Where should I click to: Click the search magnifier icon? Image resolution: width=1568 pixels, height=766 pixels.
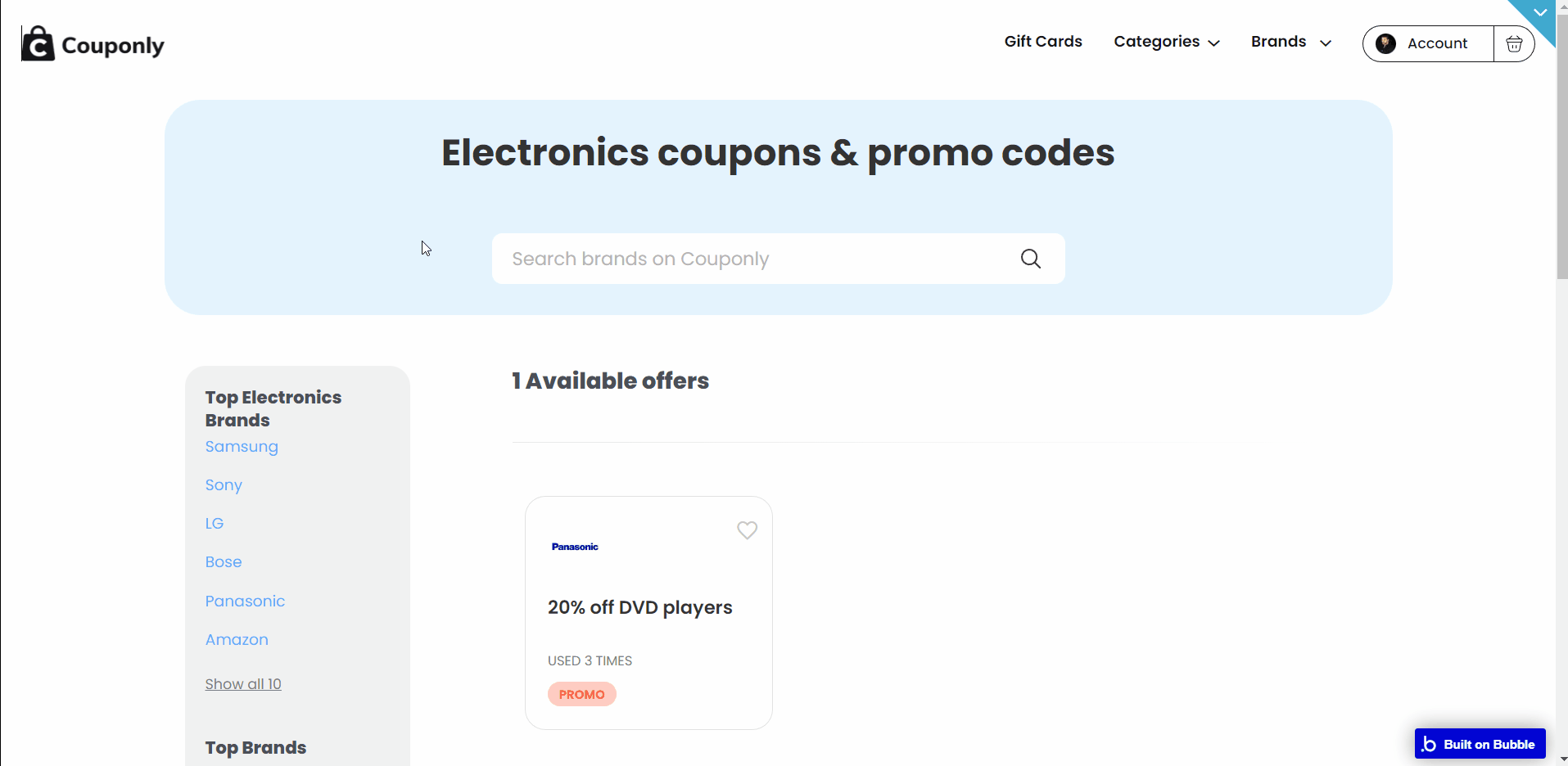pyautogui.click(x=1031, y=259)
